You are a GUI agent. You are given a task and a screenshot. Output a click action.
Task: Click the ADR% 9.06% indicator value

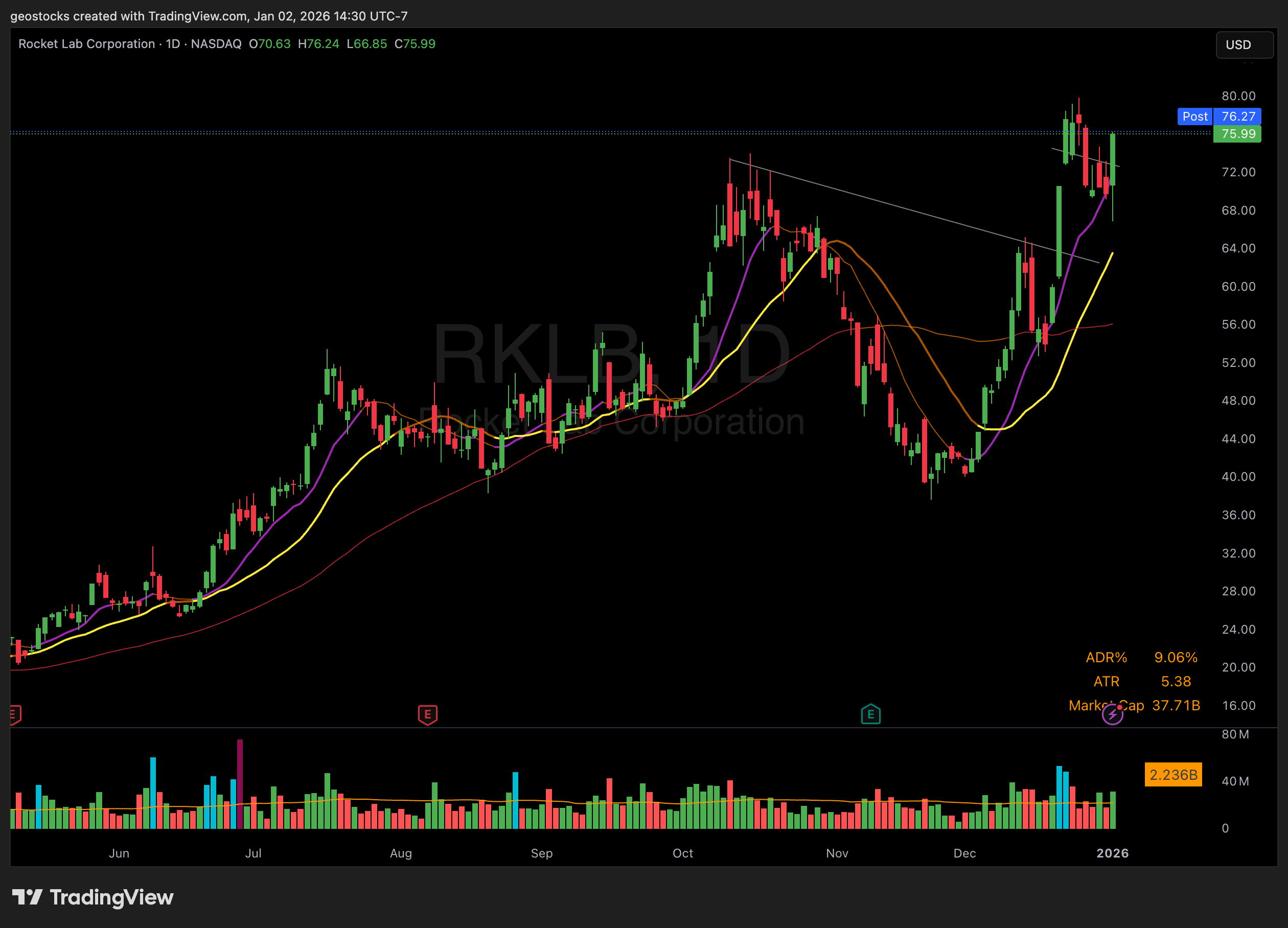1175,657
